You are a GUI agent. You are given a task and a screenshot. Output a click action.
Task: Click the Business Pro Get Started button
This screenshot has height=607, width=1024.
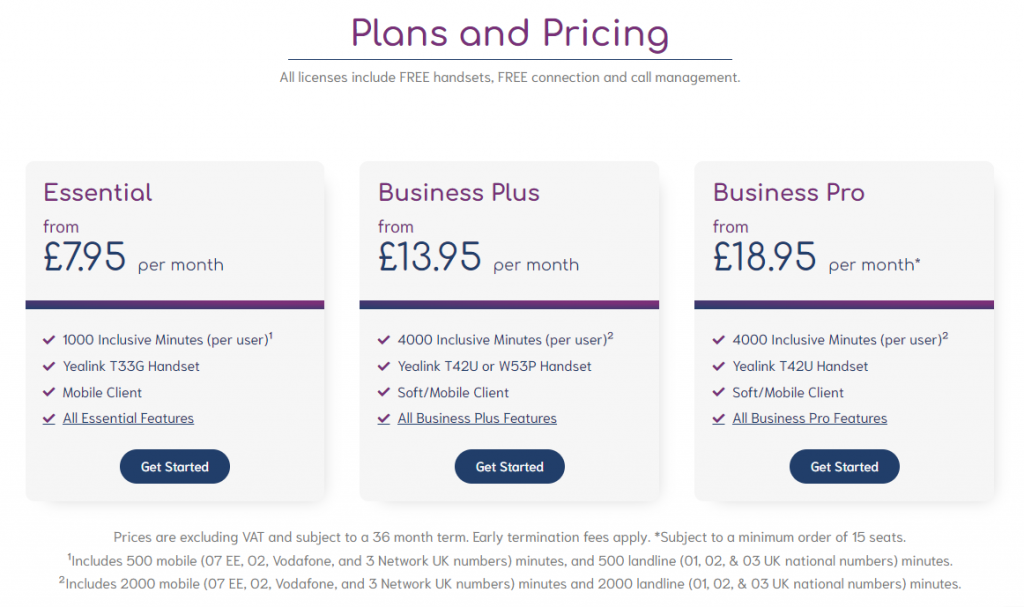tap(844, 467)
